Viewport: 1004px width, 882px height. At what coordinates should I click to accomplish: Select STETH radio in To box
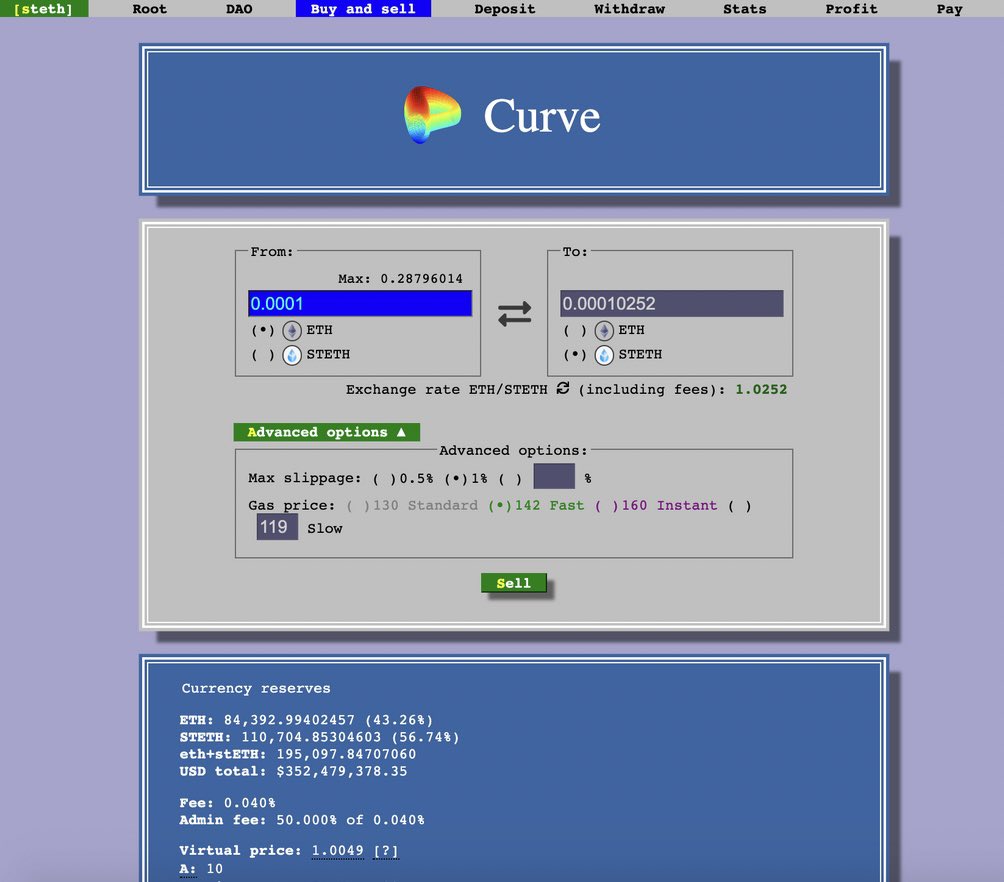pos(574,355)
